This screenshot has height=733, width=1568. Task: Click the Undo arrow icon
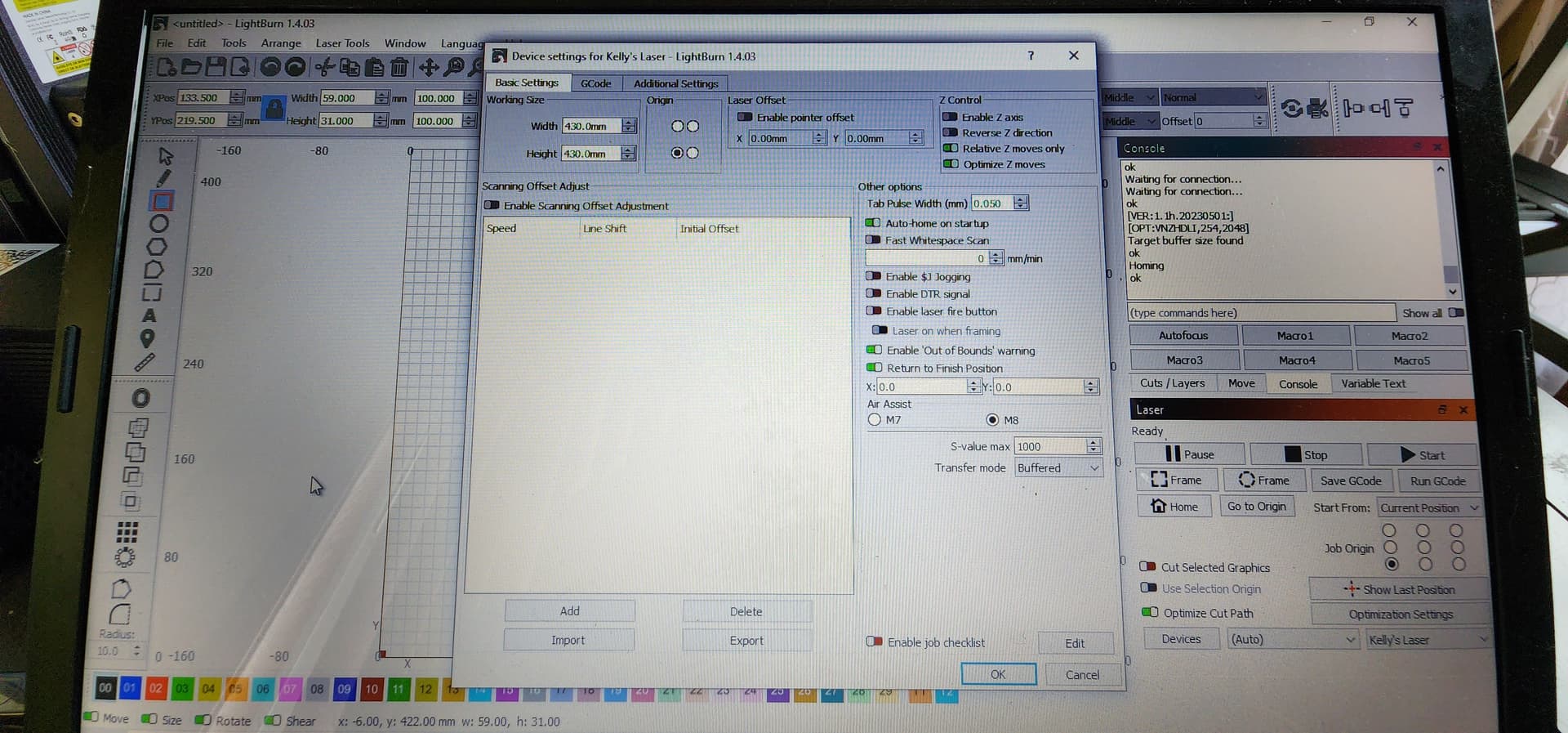(x=270, y=67)
